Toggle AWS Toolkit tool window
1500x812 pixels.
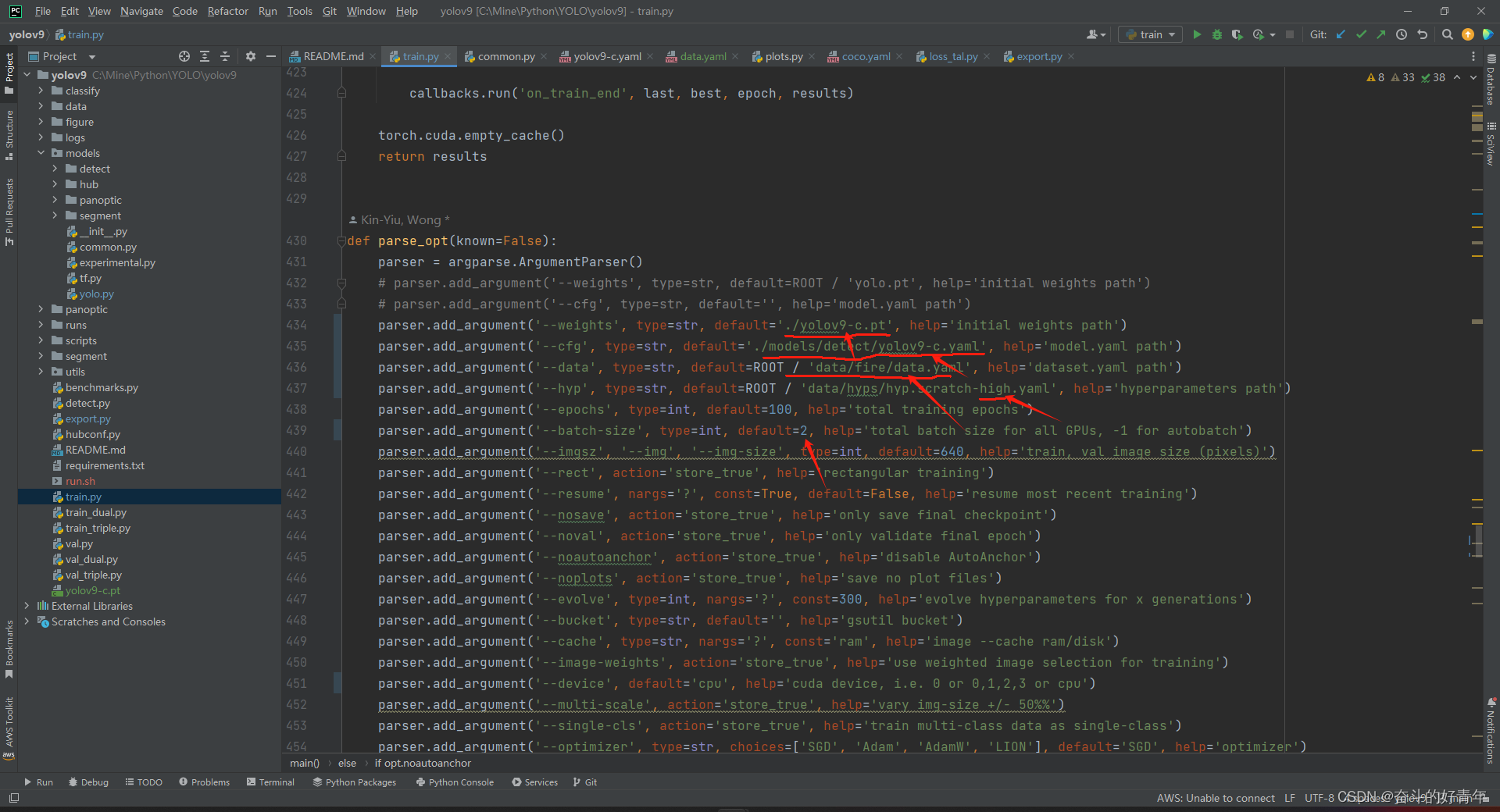(9, 727)
